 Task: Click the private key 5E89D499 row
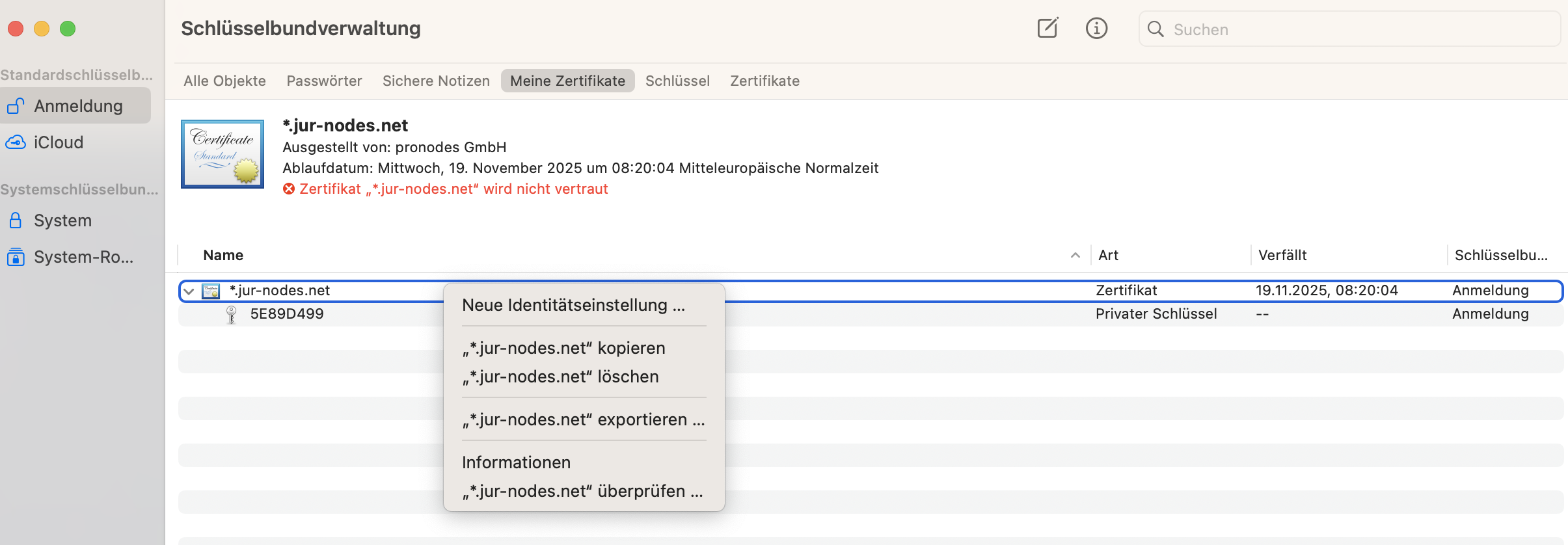287,314
